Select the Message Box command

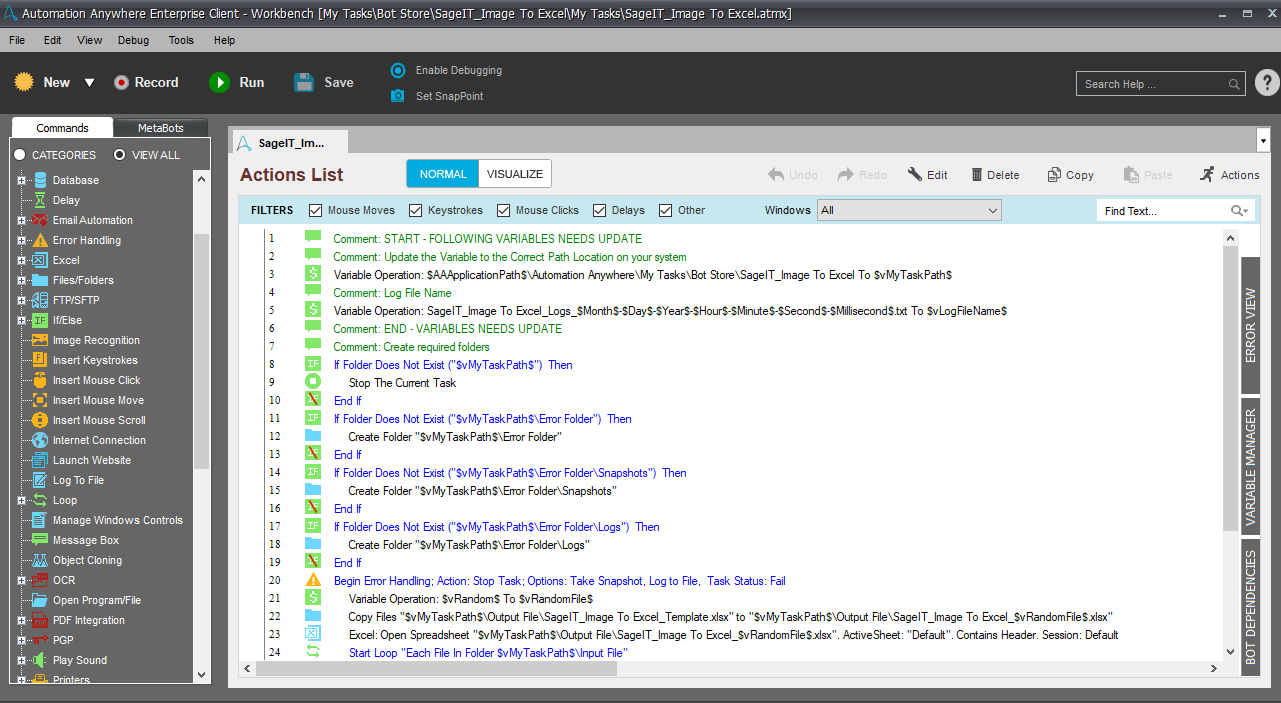[85, 540]
